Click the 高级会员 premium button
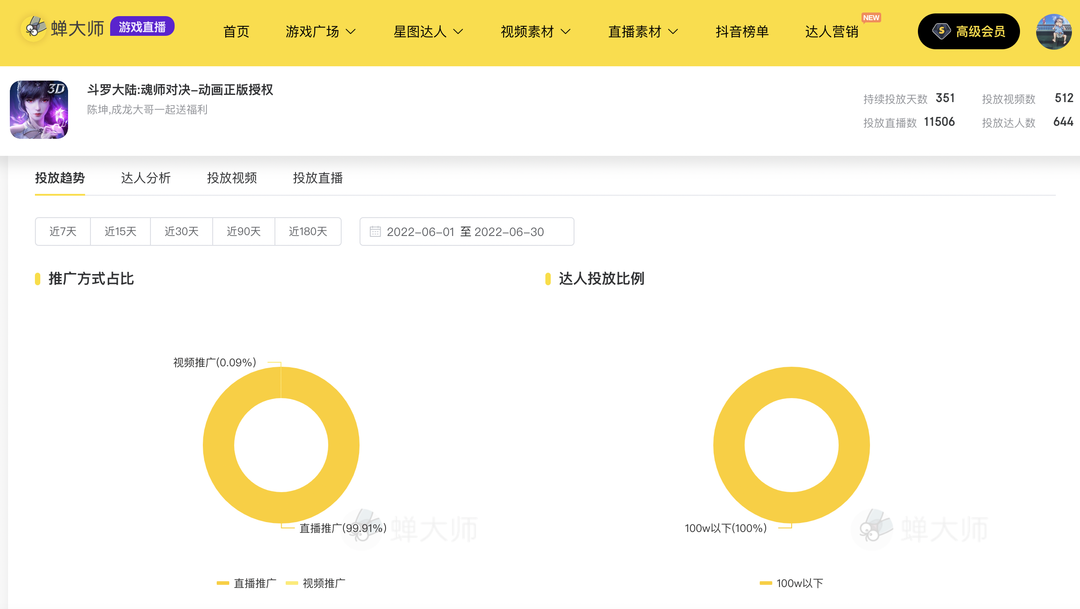 (x=968, y=31)
